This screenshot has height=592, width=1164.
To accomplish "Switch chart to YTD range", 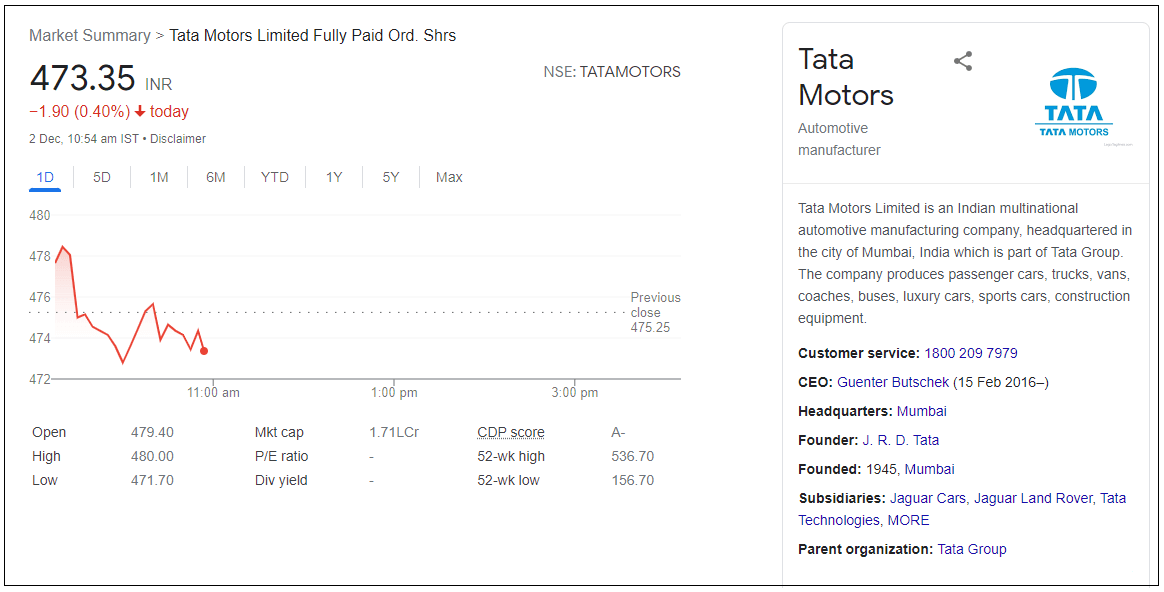I will 275,177.
